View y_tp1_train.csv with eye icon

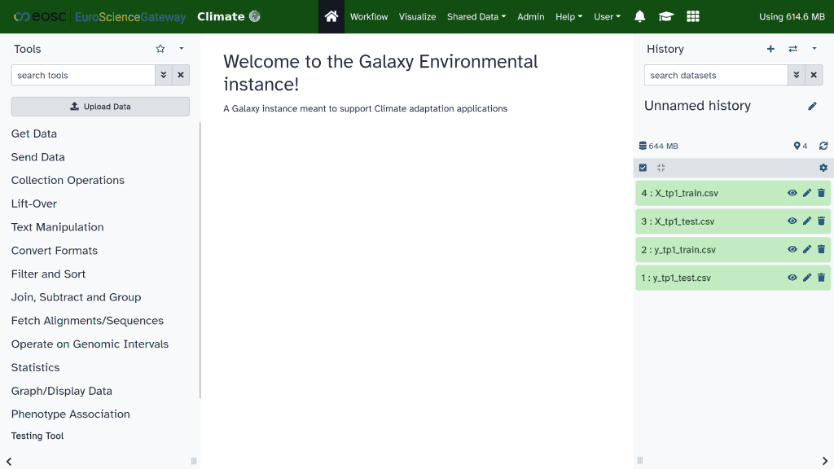pos(792,249)
